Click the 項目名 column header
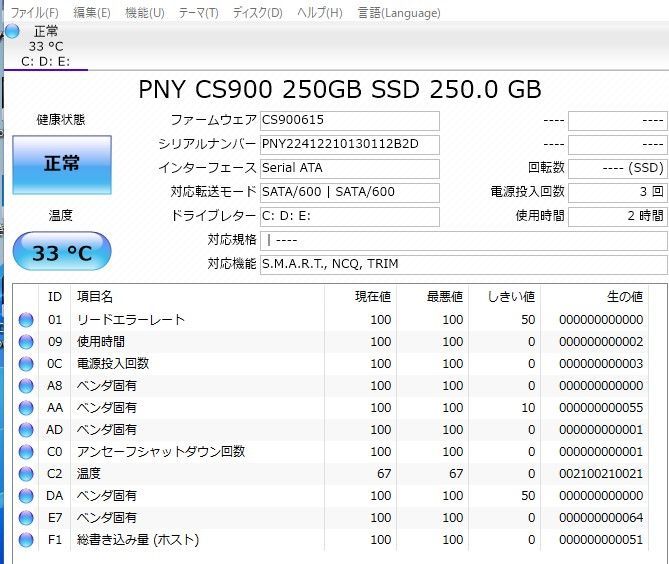 (198, 297)
